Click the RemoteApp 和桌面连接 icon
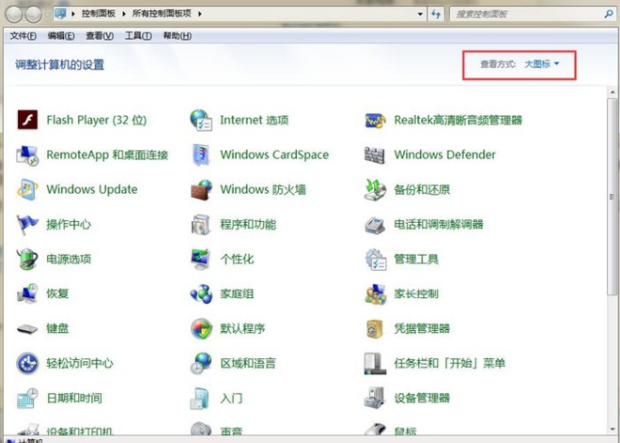 pyautogui.click(x=27, y=155)
